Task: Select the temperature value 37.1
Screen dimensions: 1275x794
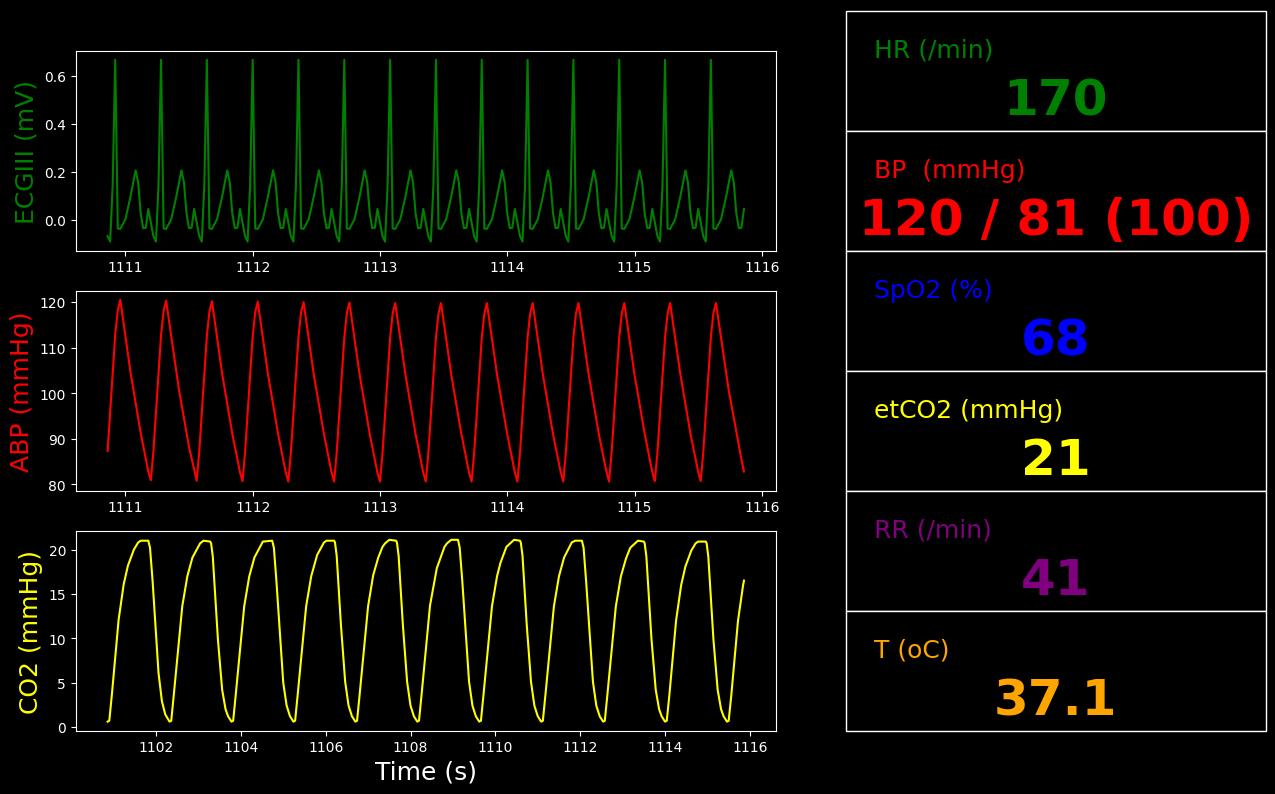Action: pos(1055,700)
